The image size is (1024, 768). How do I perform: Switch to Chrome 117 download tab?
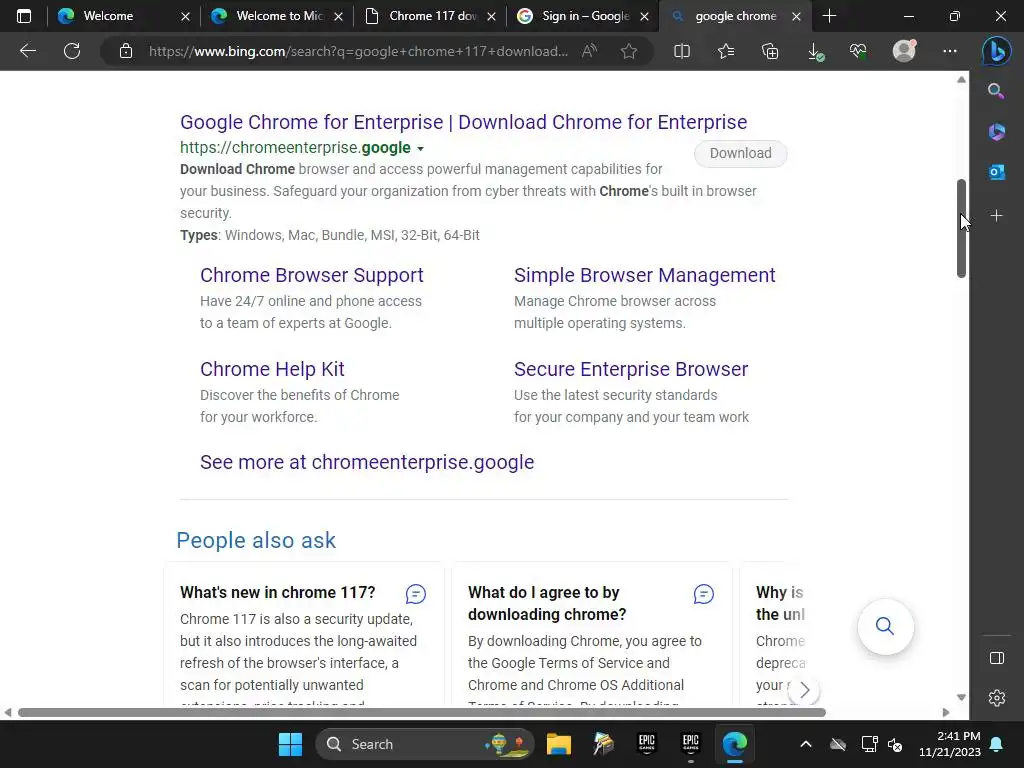432,16
